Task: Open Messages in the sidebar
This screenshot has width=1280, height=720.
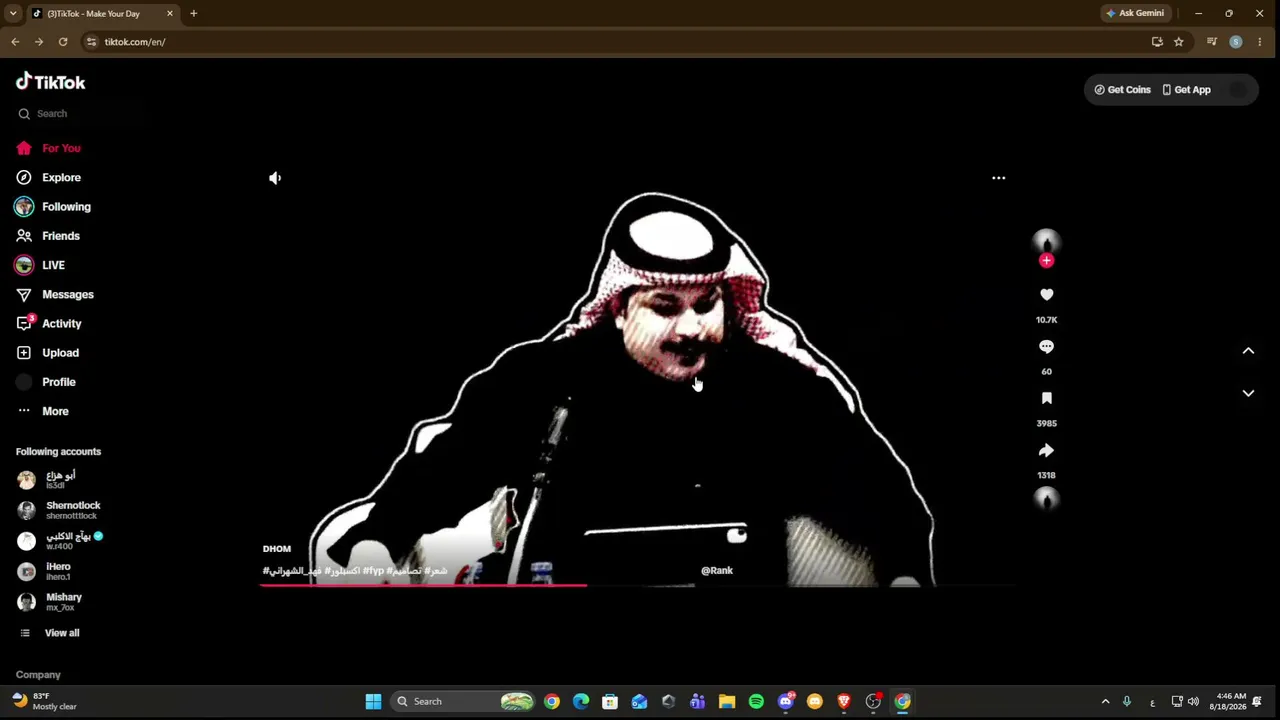Action: pyautogui.click(x=56, y=294)
